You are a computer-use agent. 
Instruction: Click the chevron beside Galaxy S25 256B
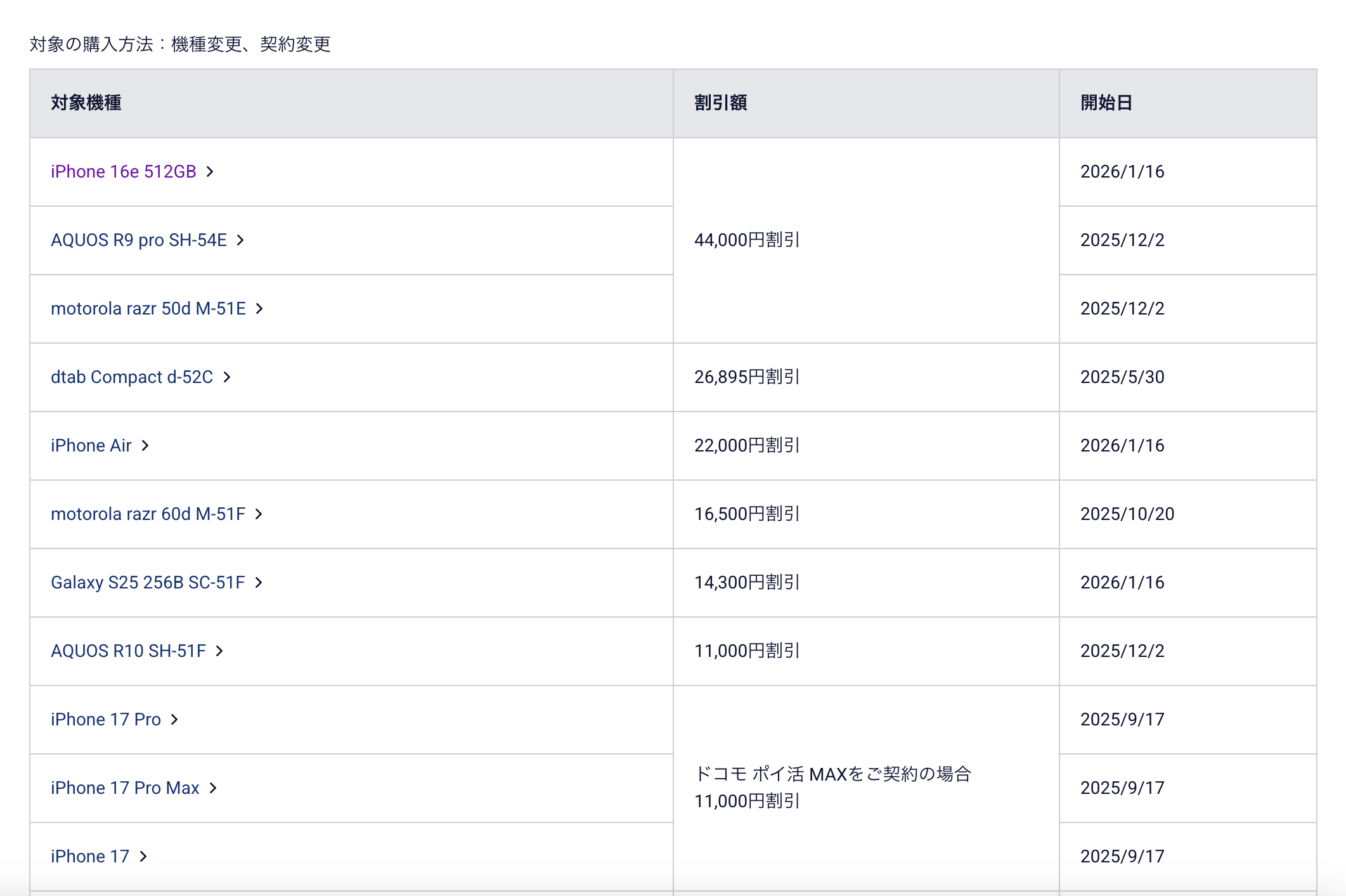pyautogui.click(x=259, y=583)
